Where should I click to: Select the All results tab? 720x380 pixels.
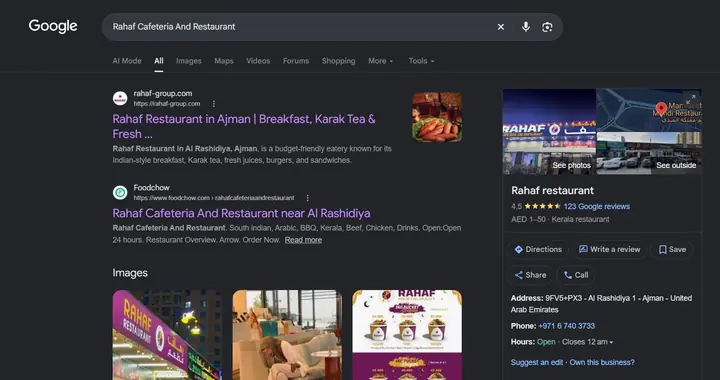tap(159, 61)
